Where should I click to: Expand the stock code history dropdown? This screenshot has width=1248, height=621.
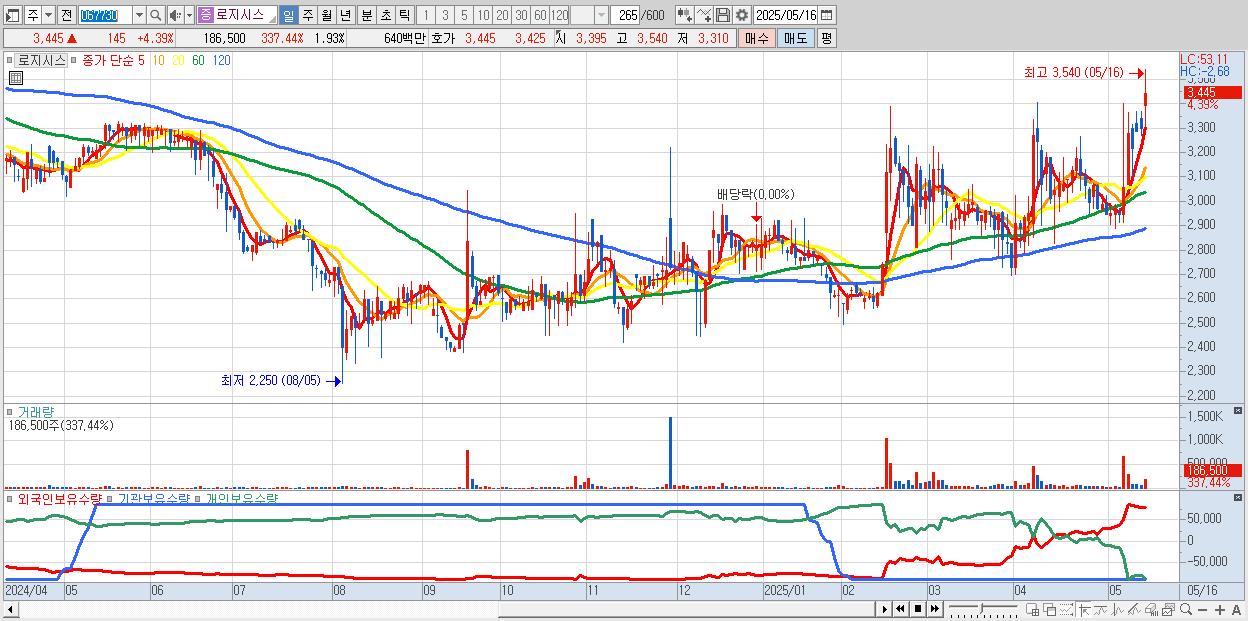pyautogui.click(x=139, y=15)
